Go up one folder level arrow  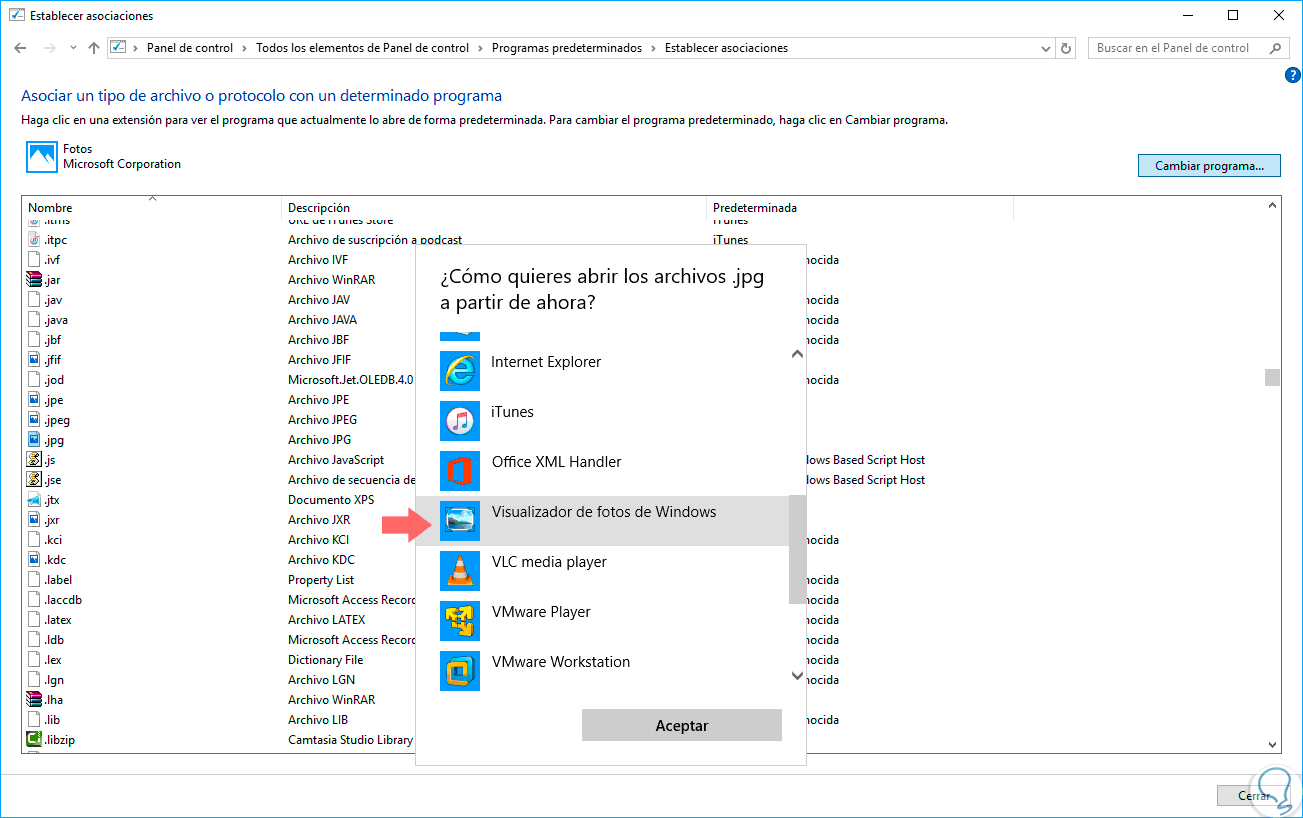[x=94, y=48]
